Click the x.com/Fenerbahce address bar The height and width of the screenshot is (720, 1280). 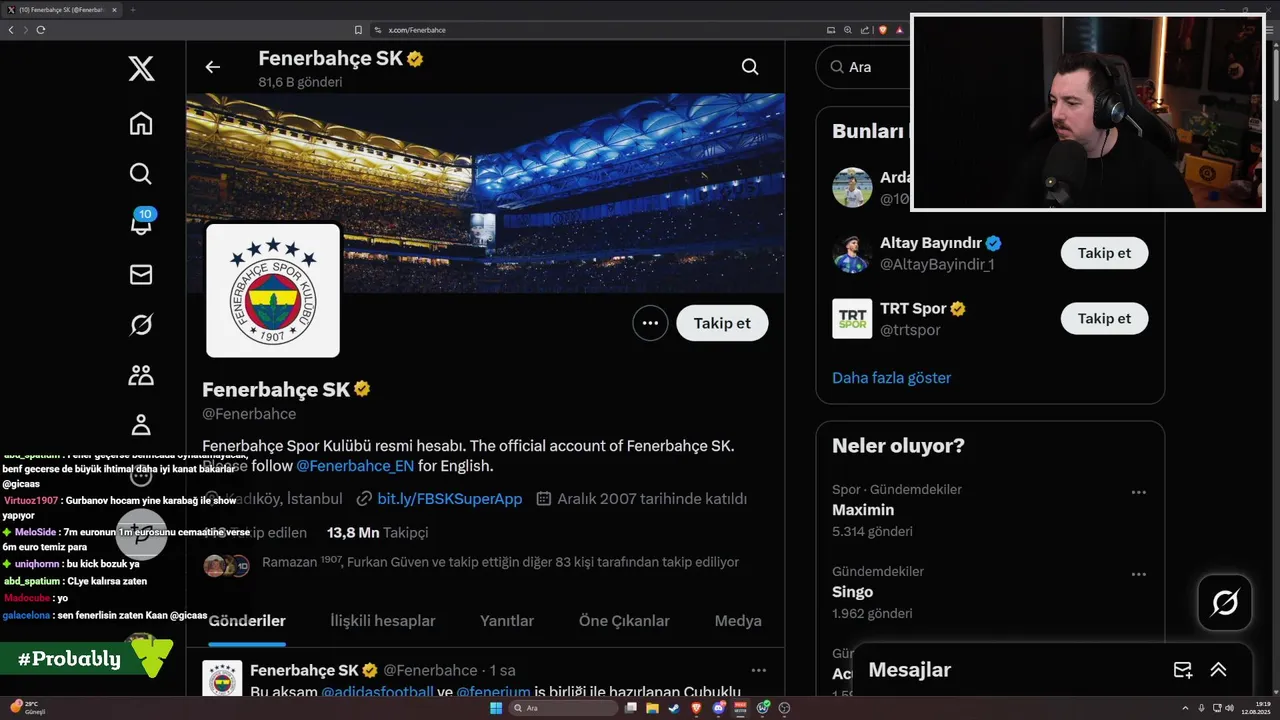coord(600,30)
